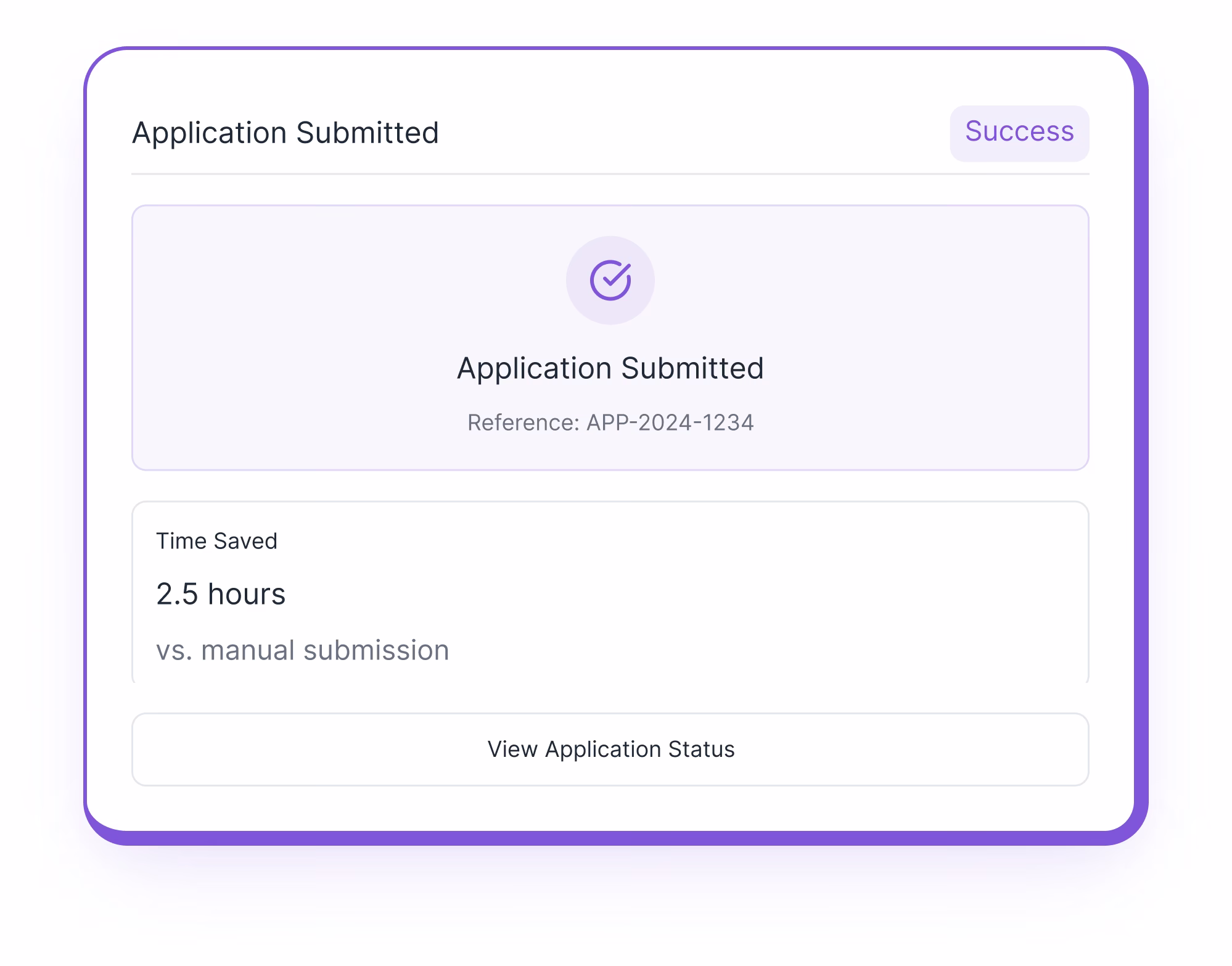This screenshot has height=966, width=1232.
Task: Select the Application Submitted header title
Action: pyautogui.click(x=285, y=131)
